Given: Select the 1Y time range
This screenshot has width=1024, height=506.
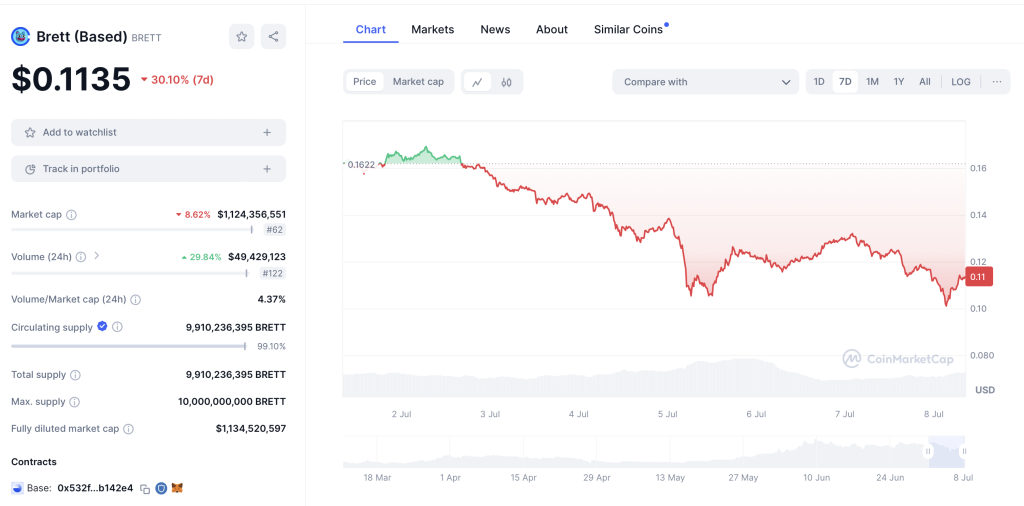Looking at the screenshot, I should [x=899, y=82].
